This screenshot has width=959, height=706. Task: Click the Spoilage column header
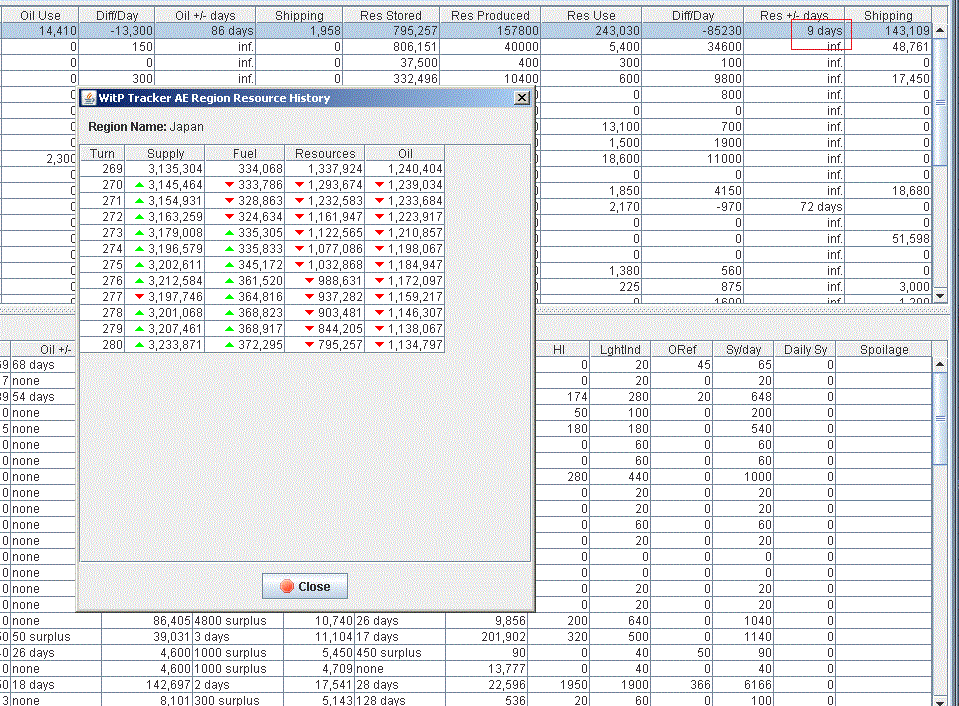[x=884, y=349]
